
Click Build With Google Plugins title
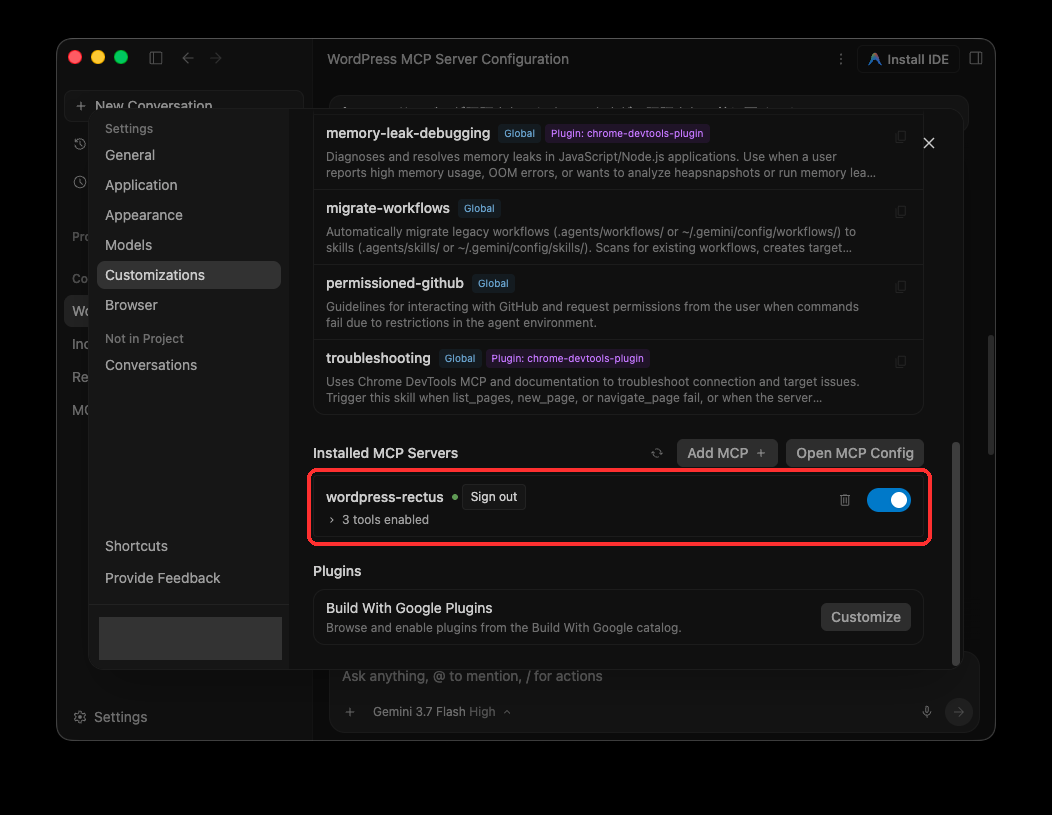tap(409, 608)
